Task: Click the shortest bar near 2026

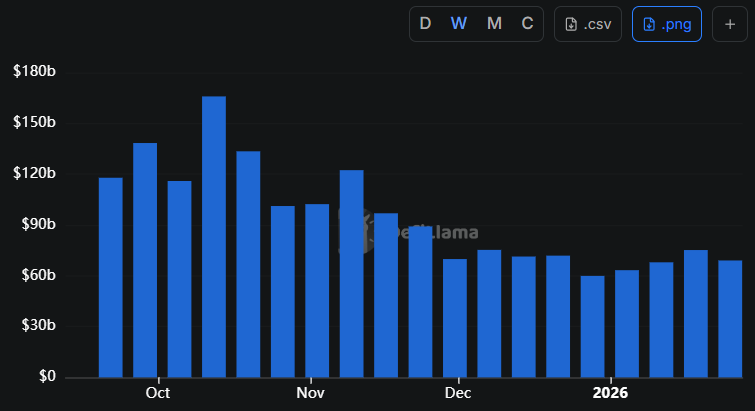Action: (x=593, y=326)
